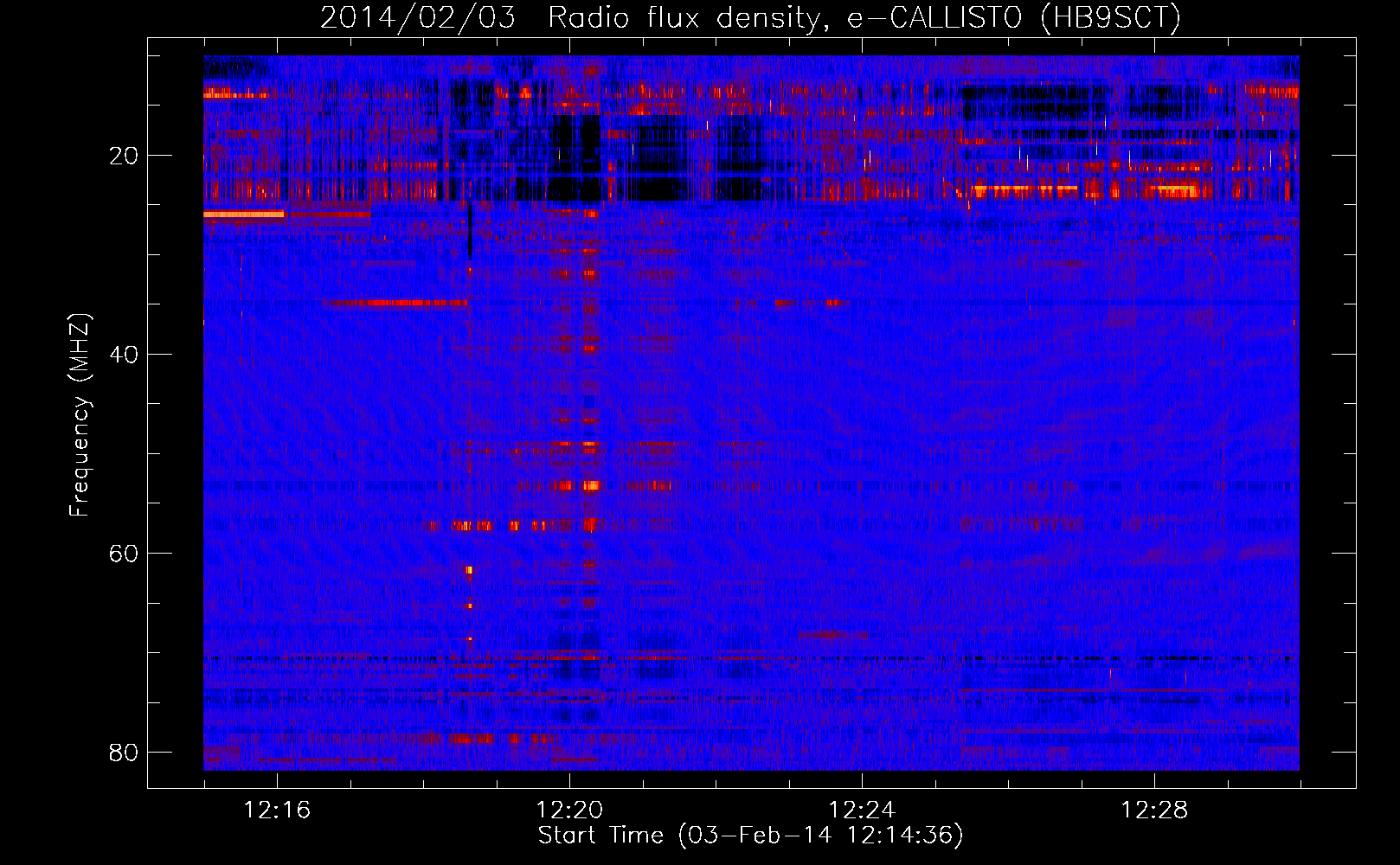Click the 12:16 time axis label
Viewport: 1400px width, 865px height.
tap(277, 811)
